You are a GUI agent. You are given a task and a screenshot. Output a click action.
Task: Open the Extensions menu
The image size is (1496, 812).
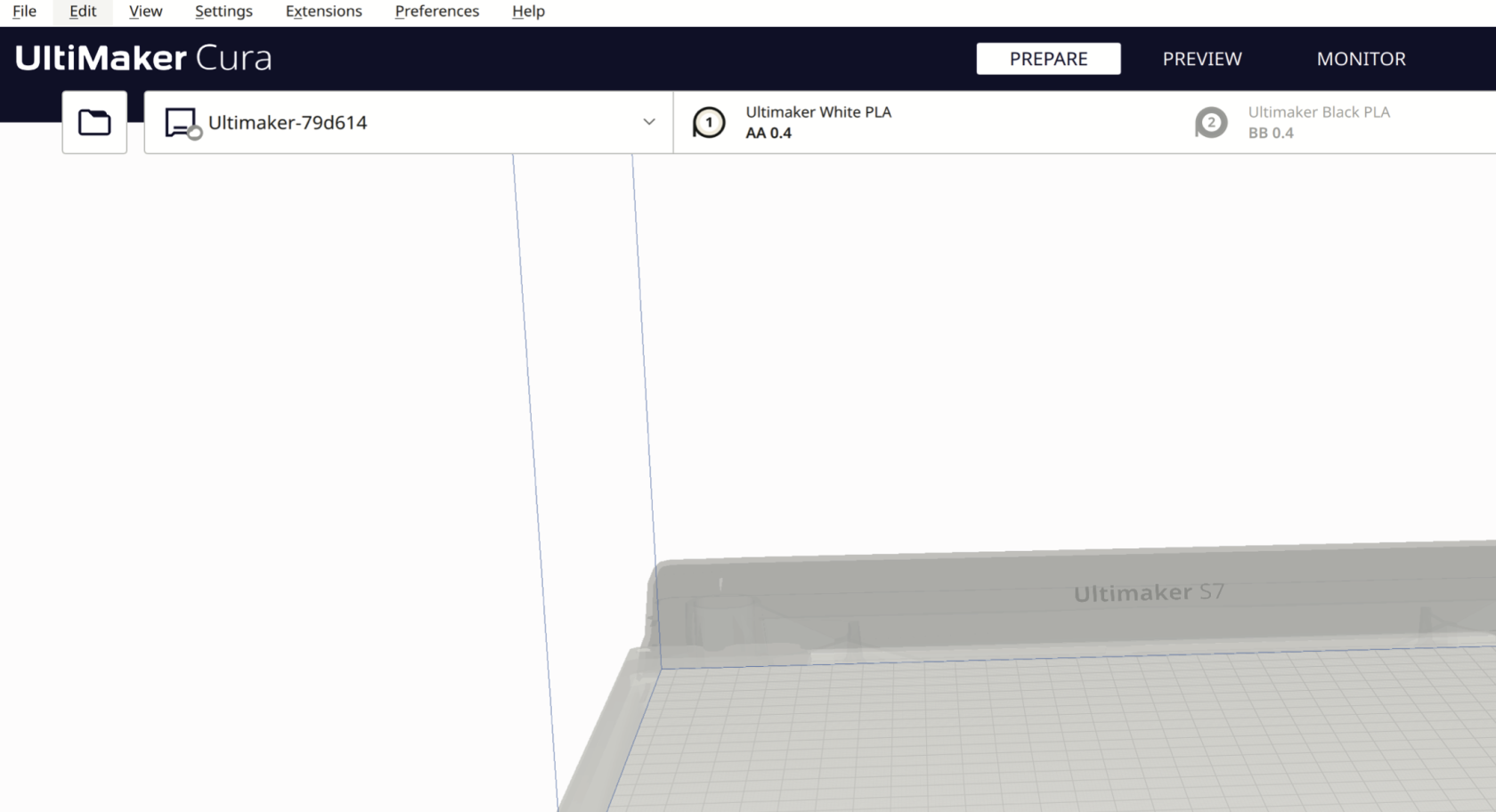323,12
